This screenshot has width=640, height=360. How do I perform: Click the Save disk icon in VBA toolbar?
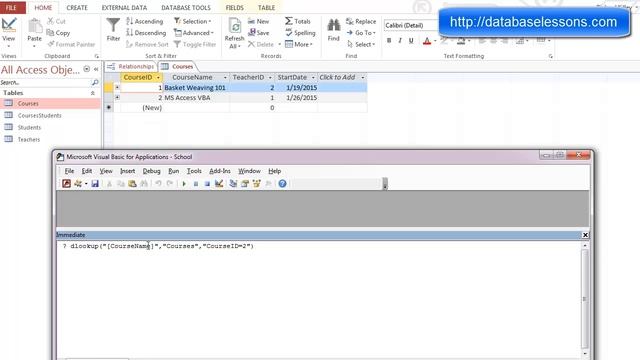click(95, 184)
